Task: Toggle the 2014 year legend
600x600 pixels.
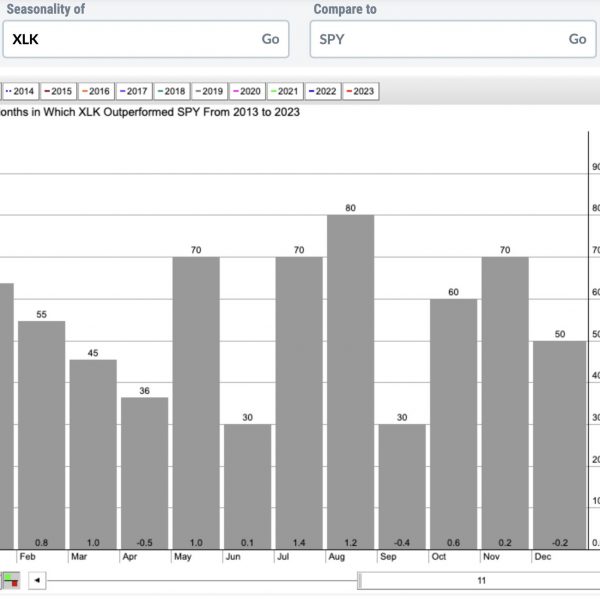Action: tap(20, 91)
